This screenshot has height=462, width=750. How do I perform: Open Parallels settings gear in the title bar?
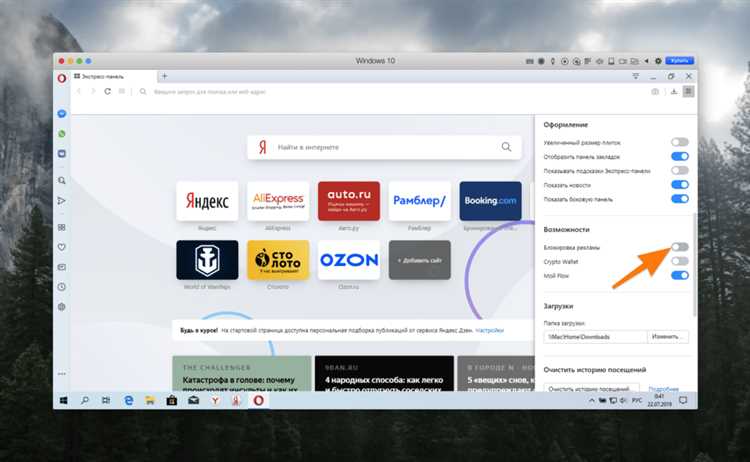click(x=658, y=61)
